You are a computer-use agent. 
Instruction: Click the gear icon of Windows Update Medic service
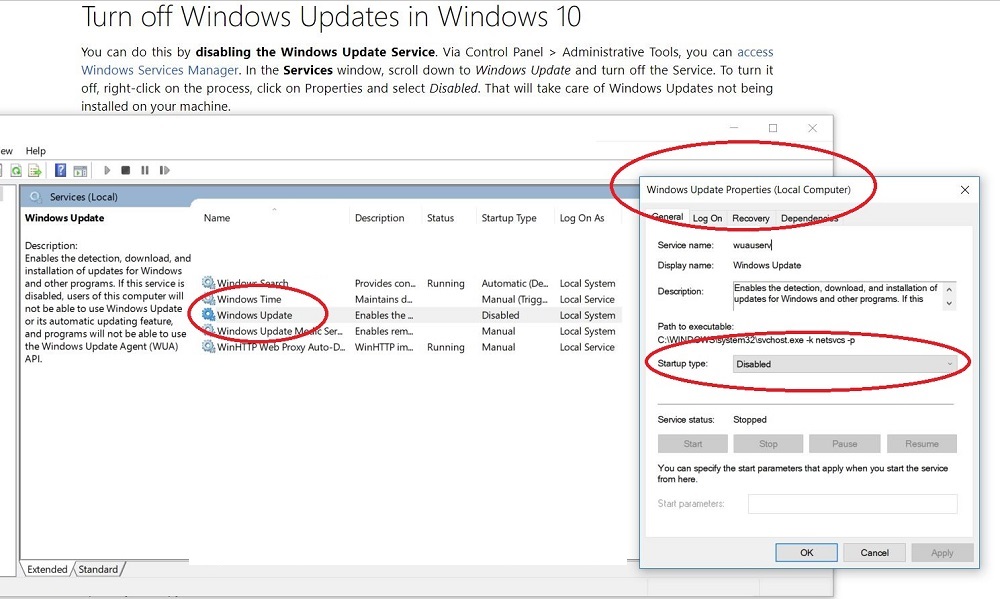tap(208, 330)
